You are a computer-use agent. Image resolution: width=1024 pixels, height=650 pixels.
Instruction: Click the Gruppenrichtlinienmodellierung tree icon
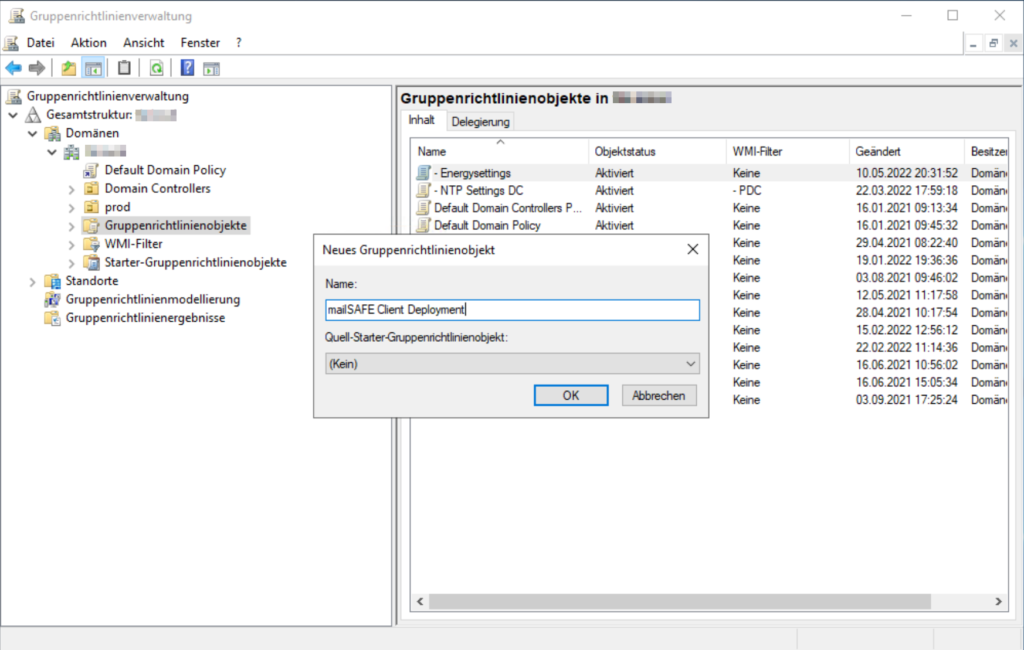point(52,299)
